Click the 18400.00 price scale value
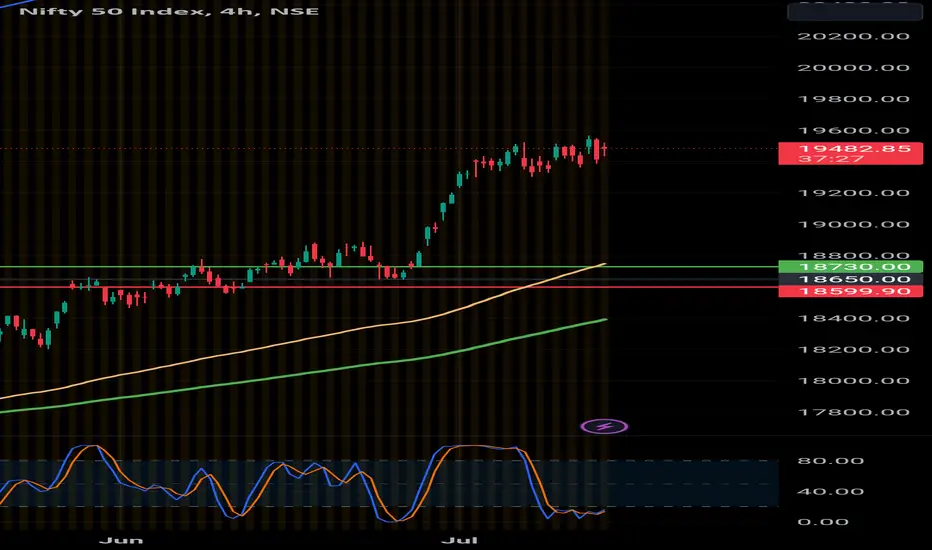This screenshot has height=550, width=932. tap(854, 318)
